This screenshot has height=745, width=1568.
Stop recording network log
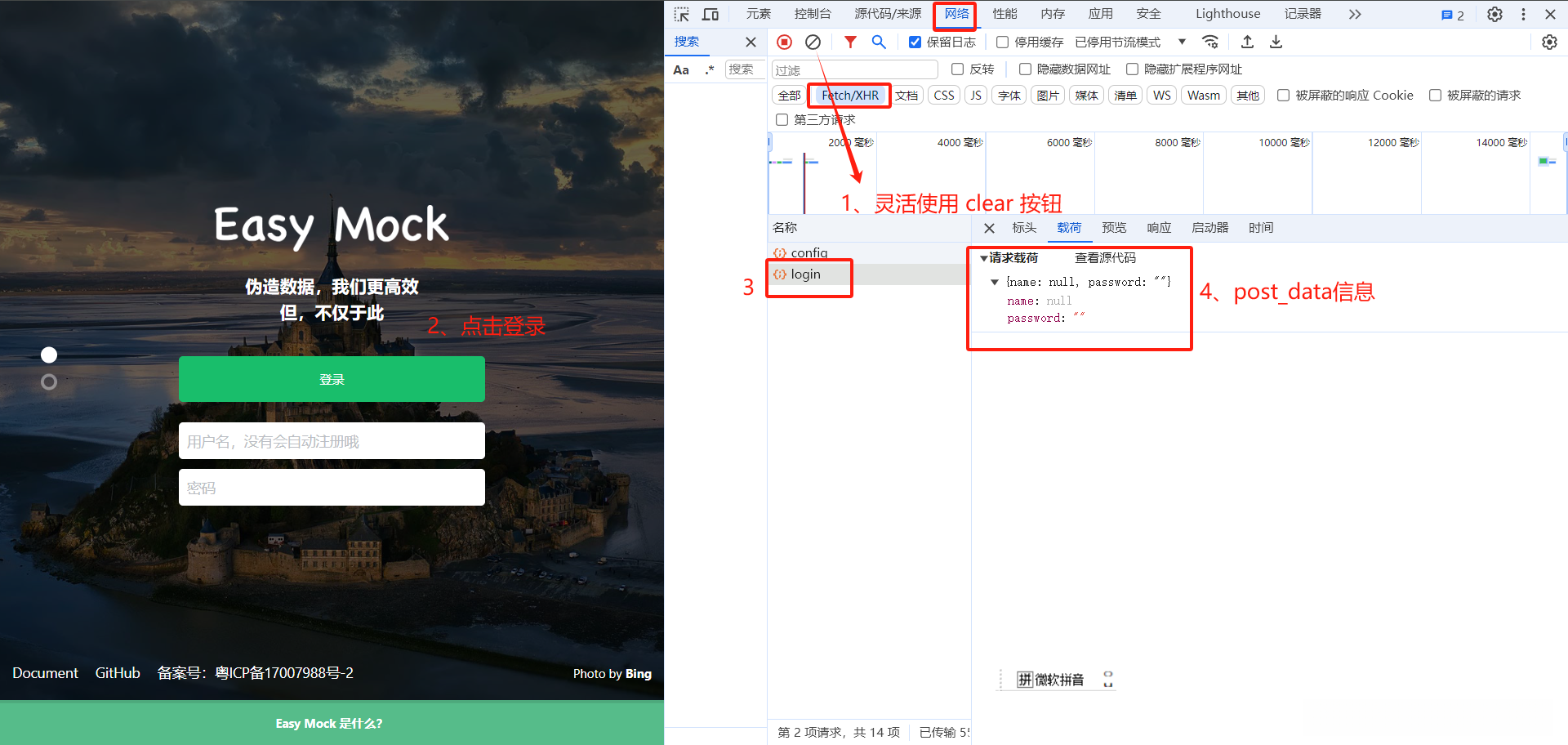(784, 42)
